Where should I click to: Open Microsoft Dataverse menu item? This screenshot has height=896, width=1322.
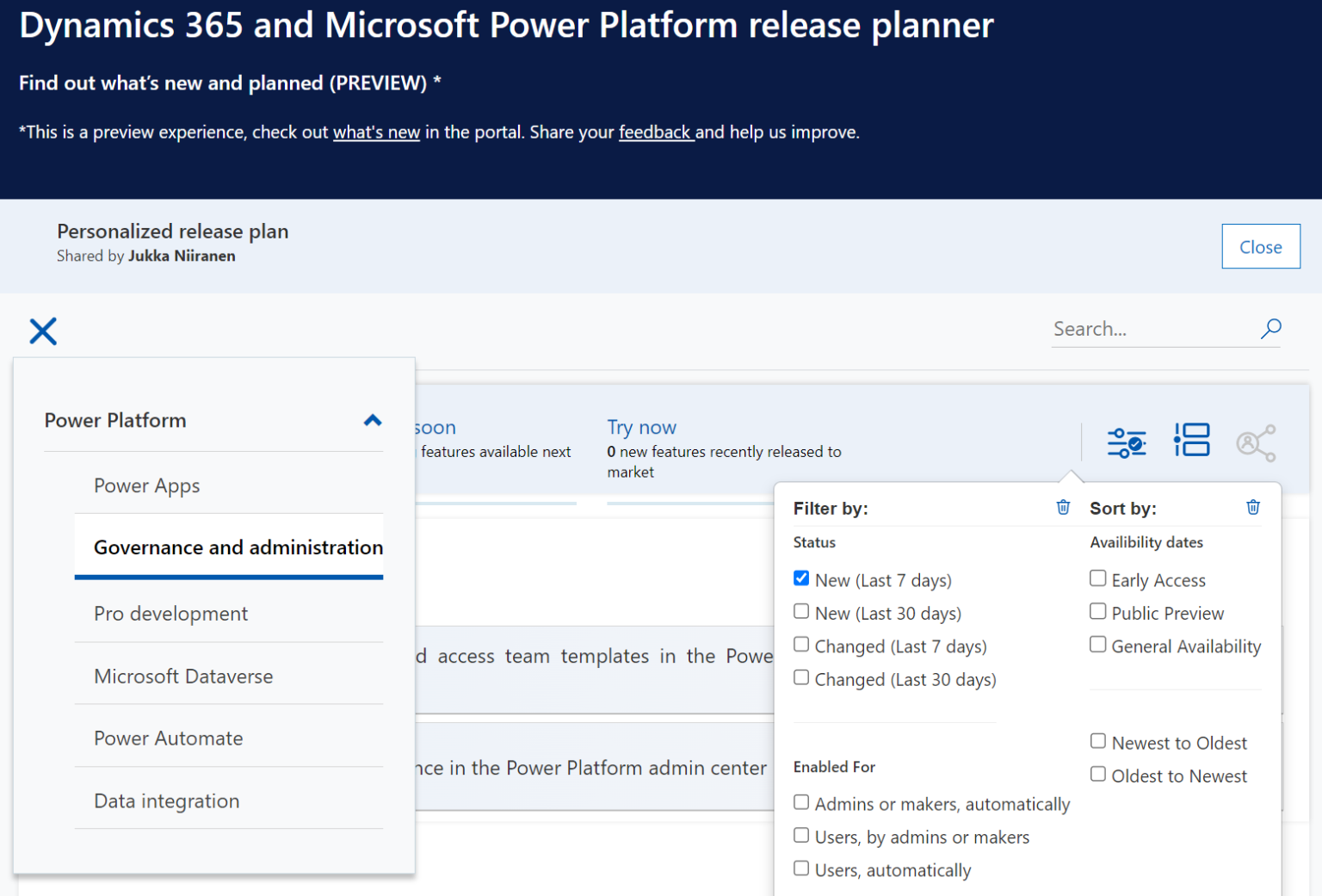pyautogui.click(x=229, y=676)
